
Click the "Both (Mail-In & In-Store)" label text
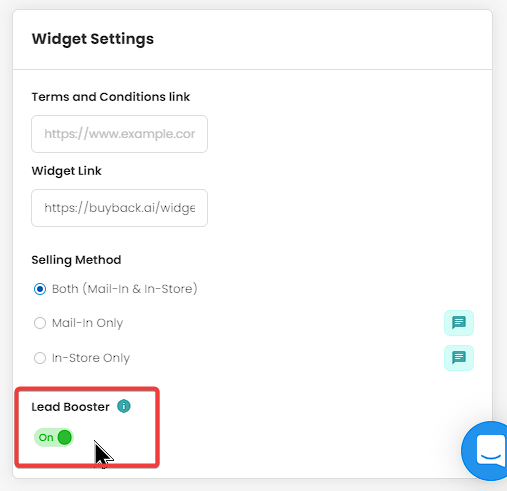tap(125, 289)
